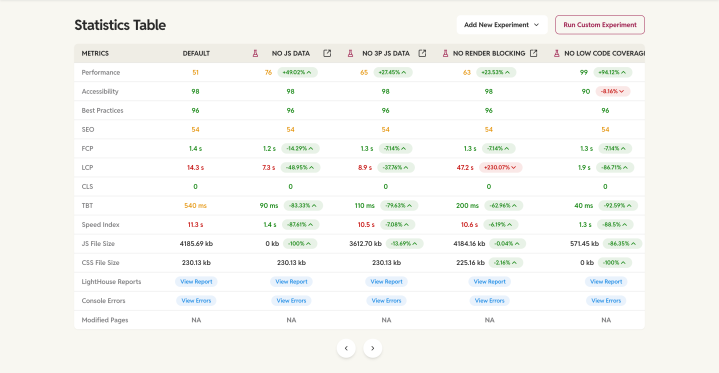
Task: Click DEFAULT LCP value 14.3 s
Action: (195, 167)
